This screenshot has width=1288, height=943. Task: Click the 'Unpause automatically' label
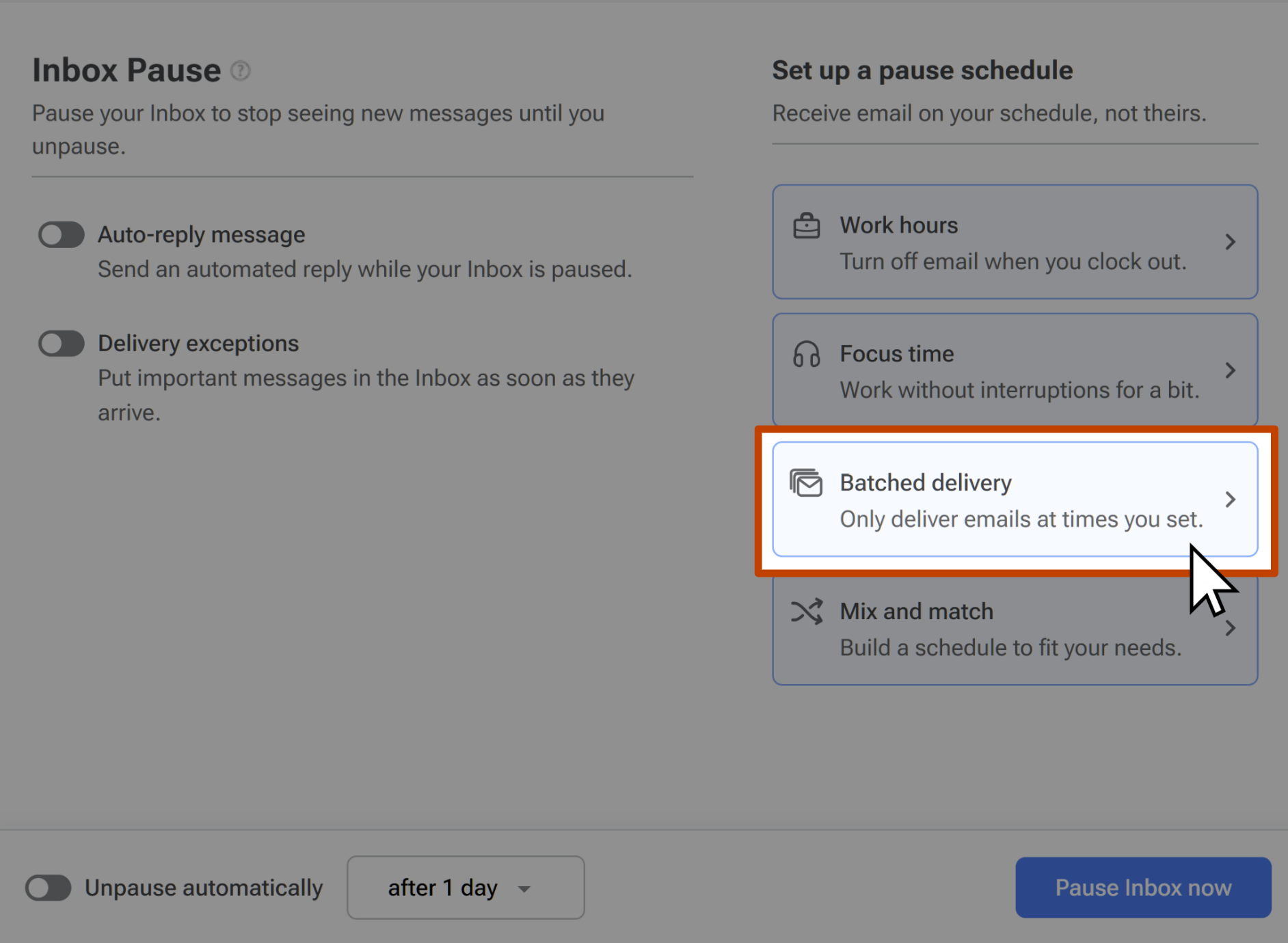point(204,888)
